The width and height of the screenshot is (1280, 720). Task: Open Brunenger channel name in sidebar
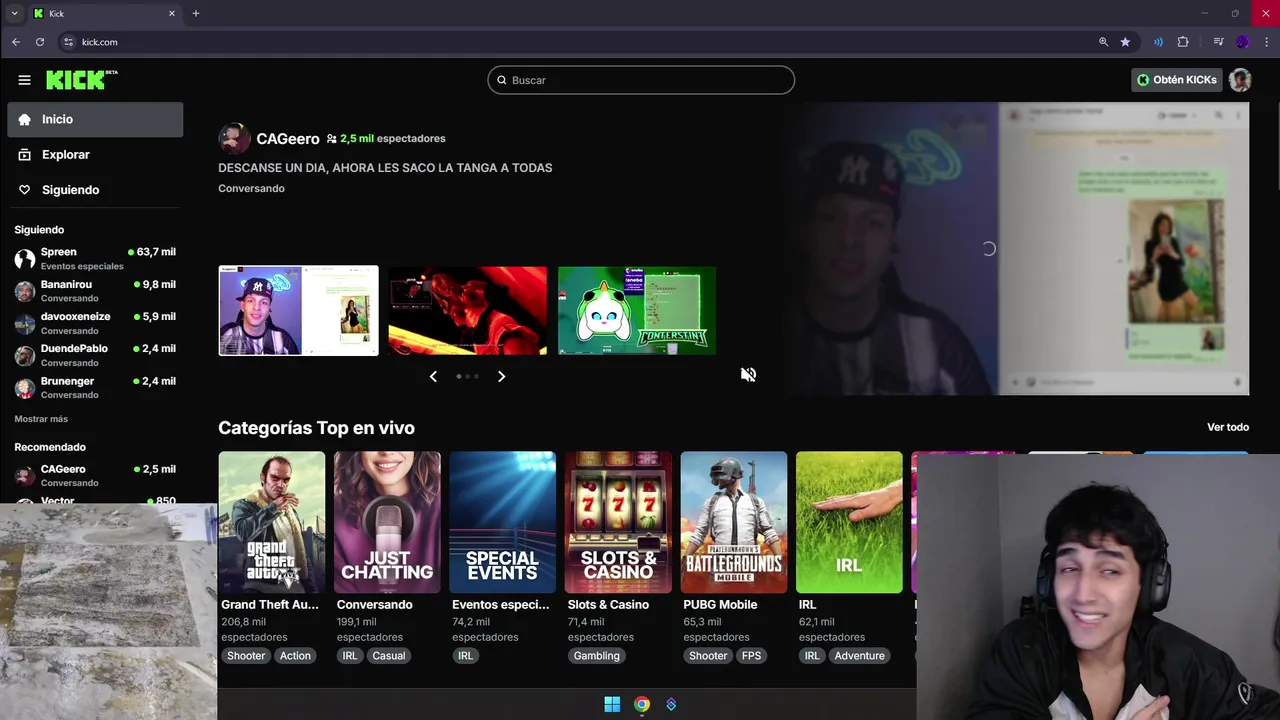coord(67,381)
